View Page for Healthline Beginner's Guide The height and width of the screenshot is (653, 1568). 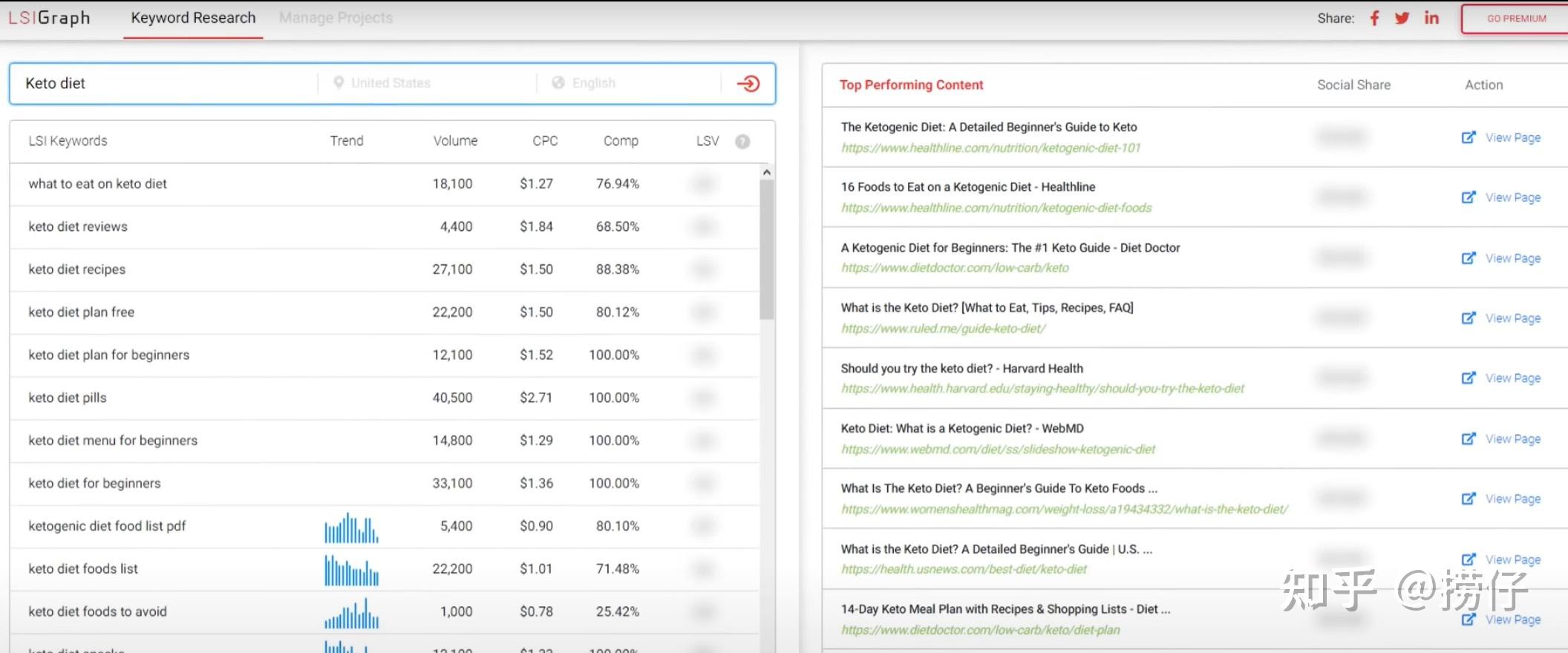pos(1513,137)
